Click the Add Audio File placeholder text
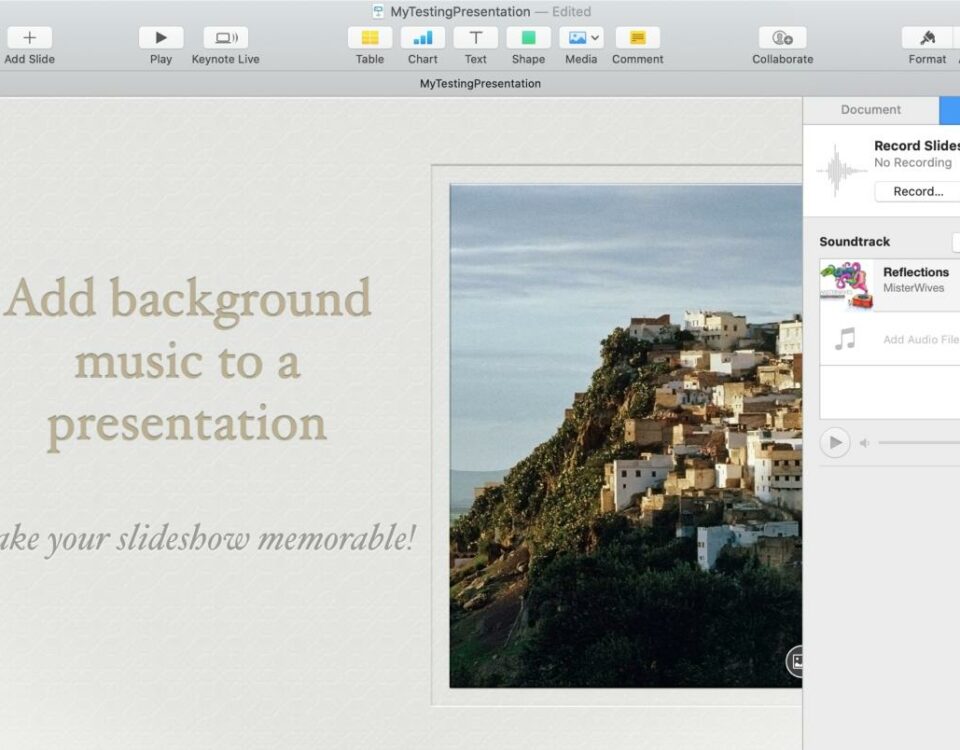Image resolution: width=960 pixels, height=750 pixels. tap(921, 340)
